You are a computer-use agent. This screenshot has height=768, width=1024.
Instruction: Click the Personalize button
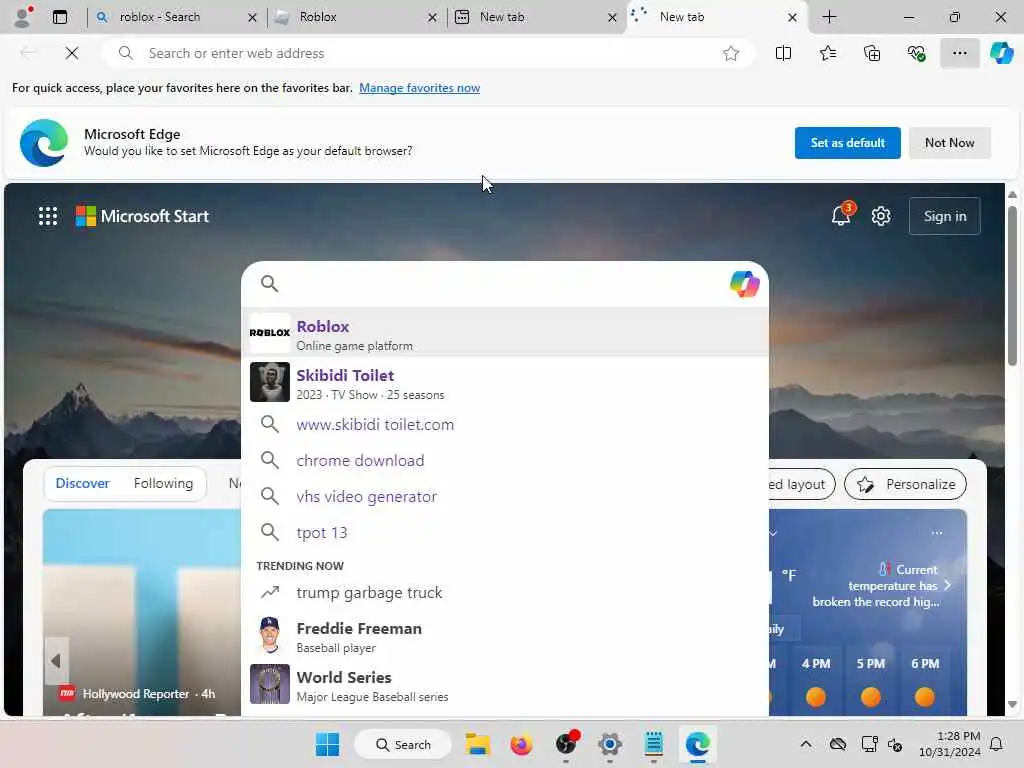click(905, 484)
